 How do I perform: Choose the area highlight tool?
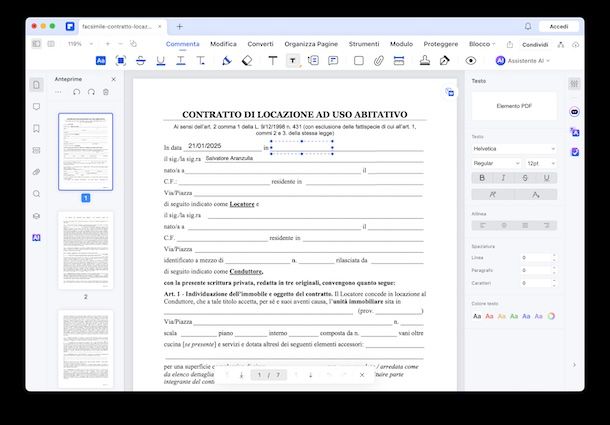point(121,60)
